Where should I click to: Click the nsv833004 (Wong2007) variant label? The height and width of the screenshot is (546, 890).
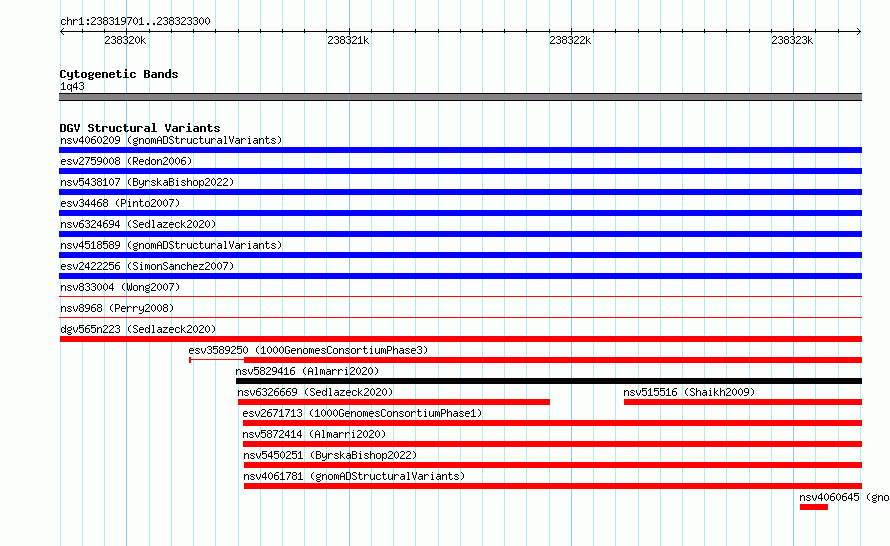point(120,287)
